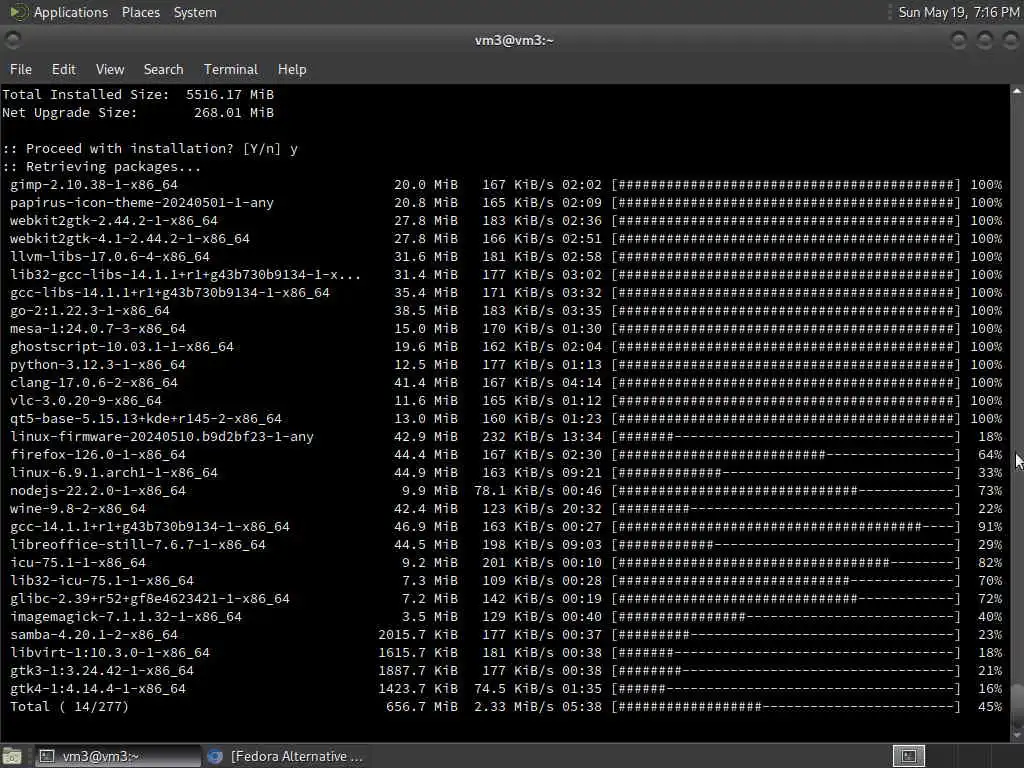Screen dimensions: 1024x768
Task: Click the libreoffice-still-7.6.7-1-x86_64 line
Action: pyautogui.click(x=505, y=545)
